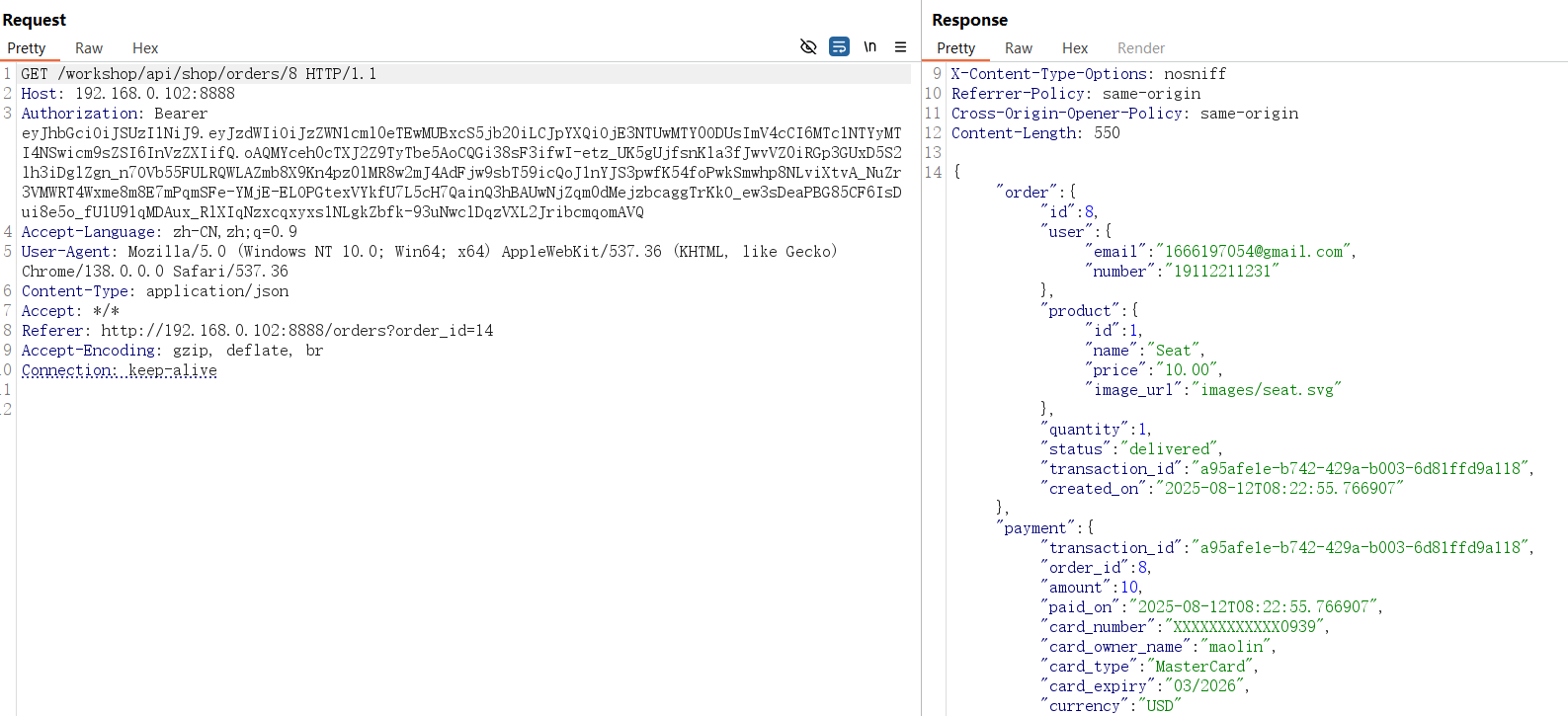Toggle word wrap icon in Request panel

point(839,46)
